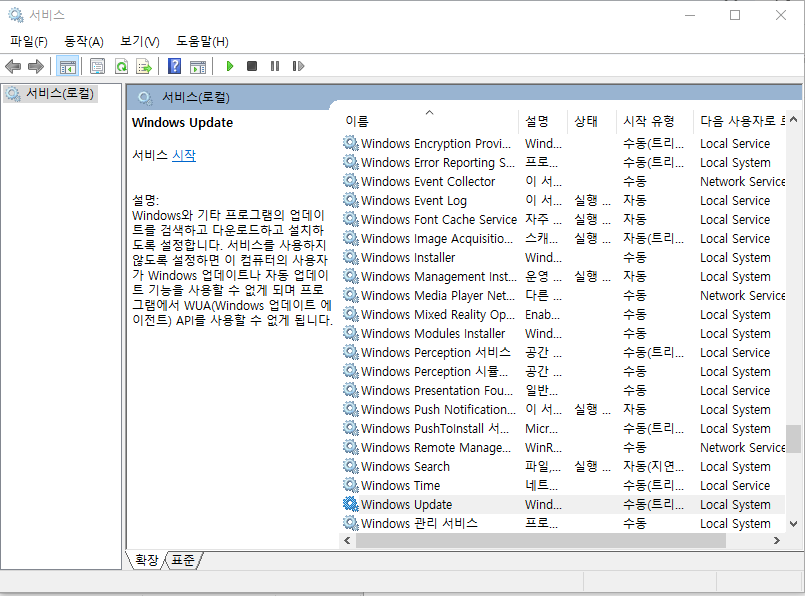Open the 보기(V) menu
This screenshot has width=805, height=596.
(x=140, y=42)
